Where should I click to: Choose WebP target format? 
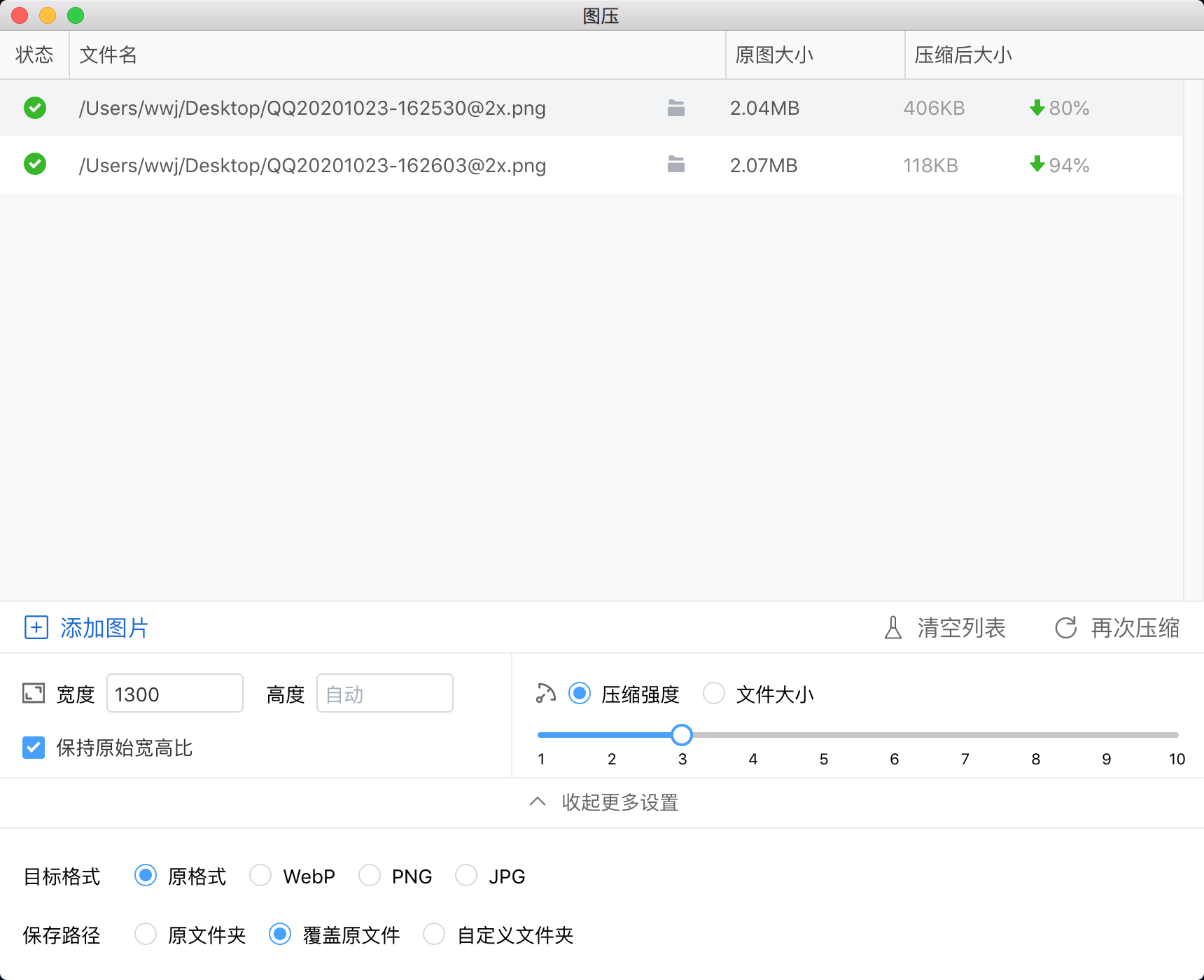[260, 876]
